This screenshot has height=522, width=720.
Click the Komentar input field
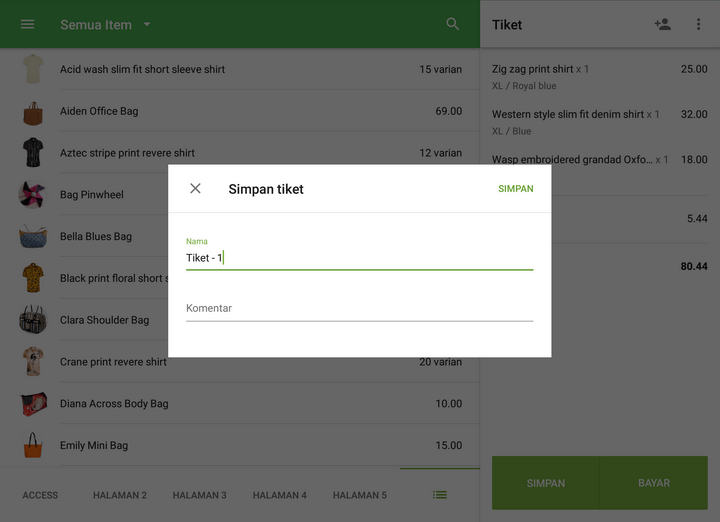pos(359,308)
